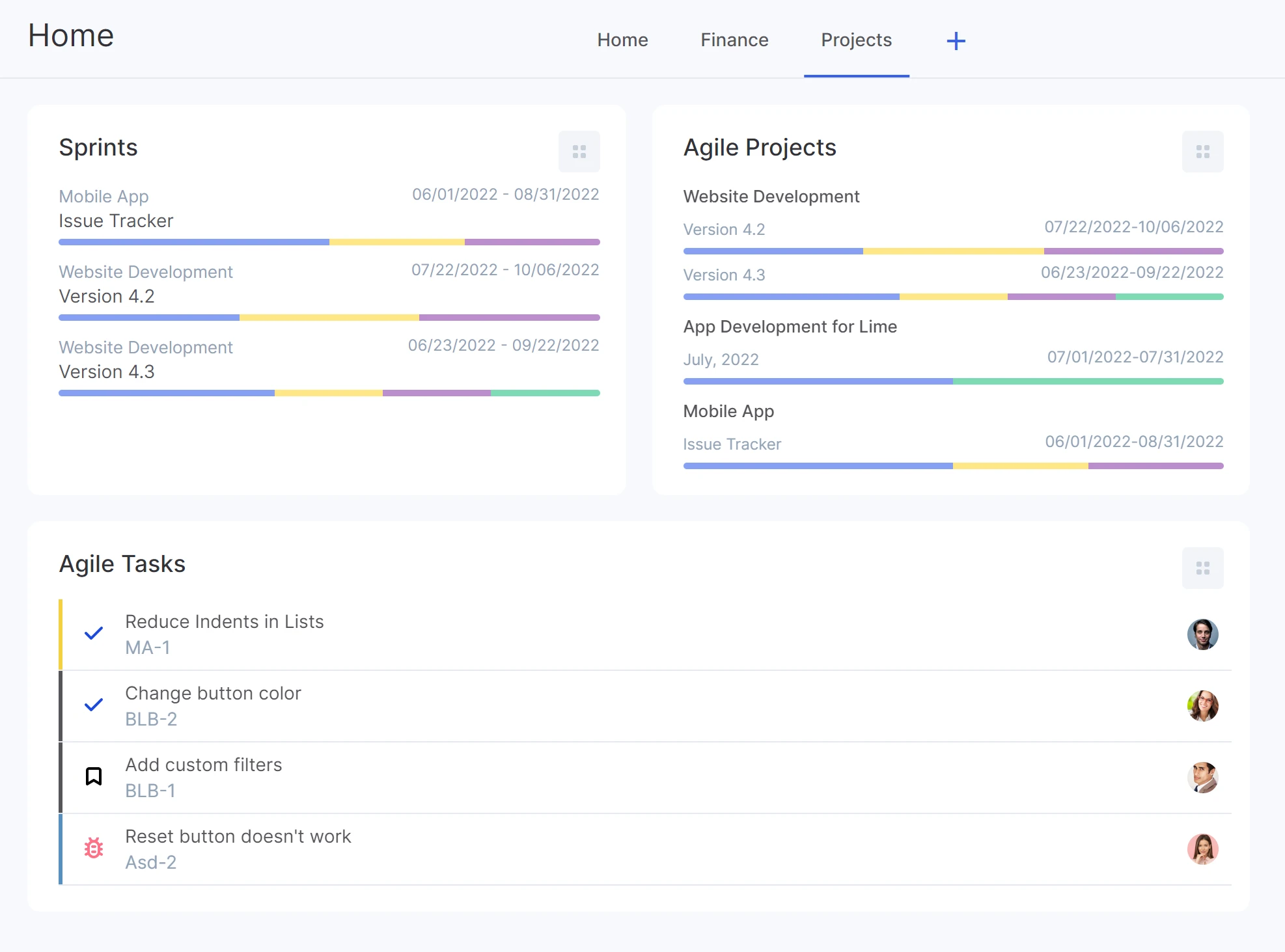
Task: Switch to the Home tab
Action: coord(622,40)
